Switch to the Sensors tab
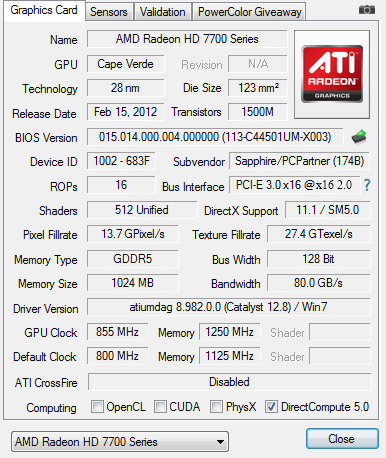The width and height of the screenshot is (386, 458). (109, 12)
